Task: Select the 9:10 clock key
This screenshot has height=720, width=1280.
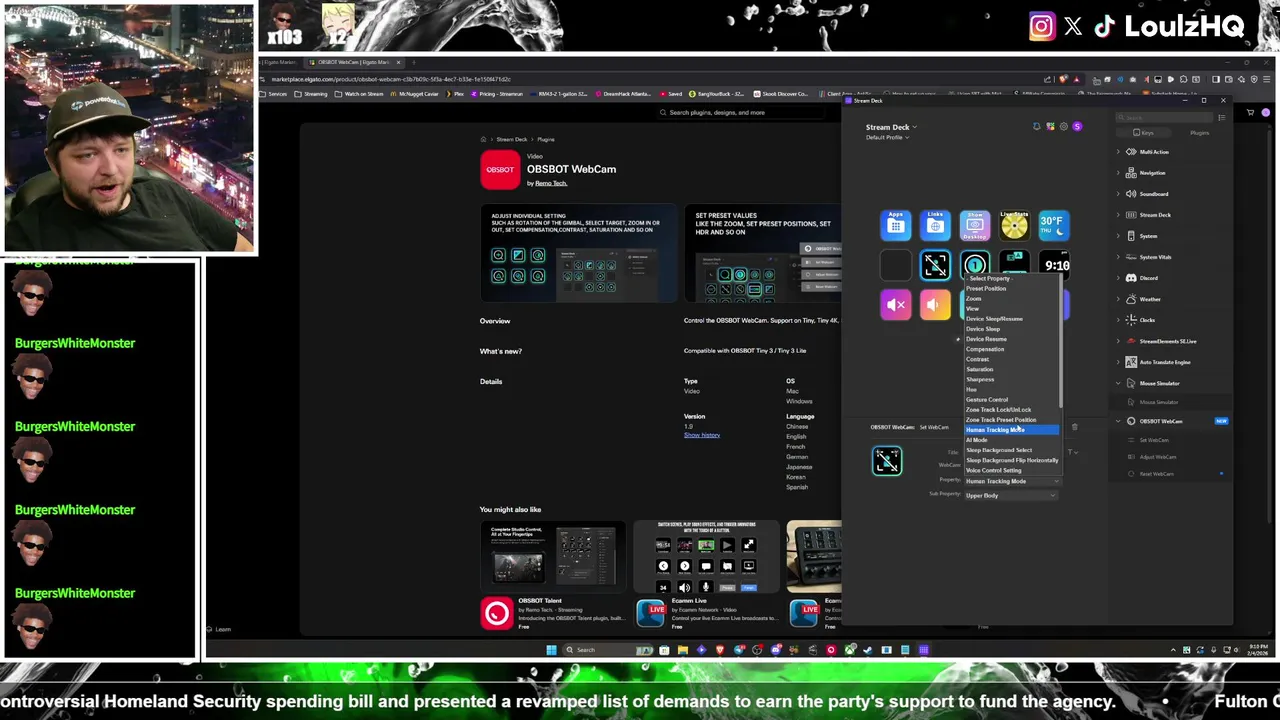Action: pyautogui.click(x=1056, y=265)
